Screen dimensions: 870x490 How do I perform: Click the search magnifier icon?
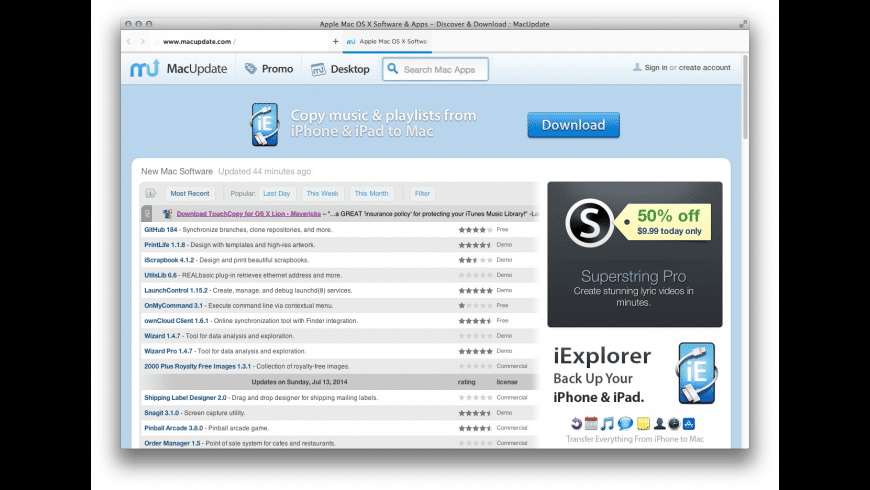[393, 68]
